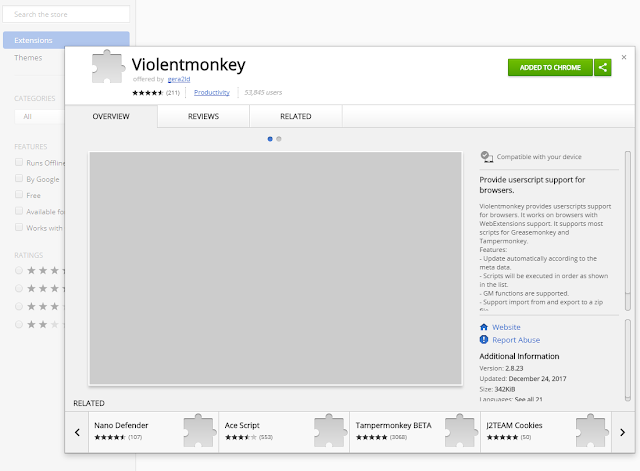Viewport: 640px width, 471px height.
Task: Click See all 21 languages link
Action: 529,399
